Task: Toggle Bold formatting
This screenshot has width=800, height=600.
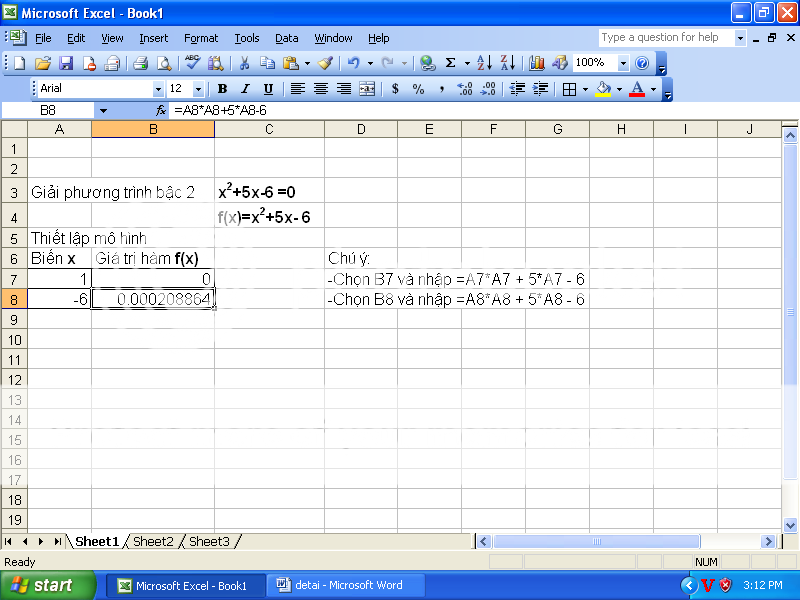Action: pos(222,89)
